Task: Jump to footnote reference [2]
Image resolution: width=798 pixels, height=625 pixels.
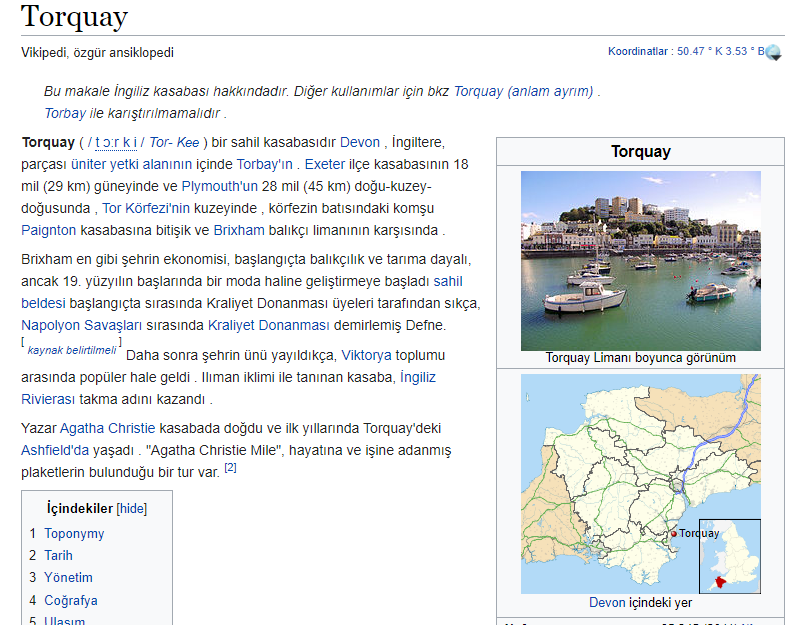Action: 231,467
